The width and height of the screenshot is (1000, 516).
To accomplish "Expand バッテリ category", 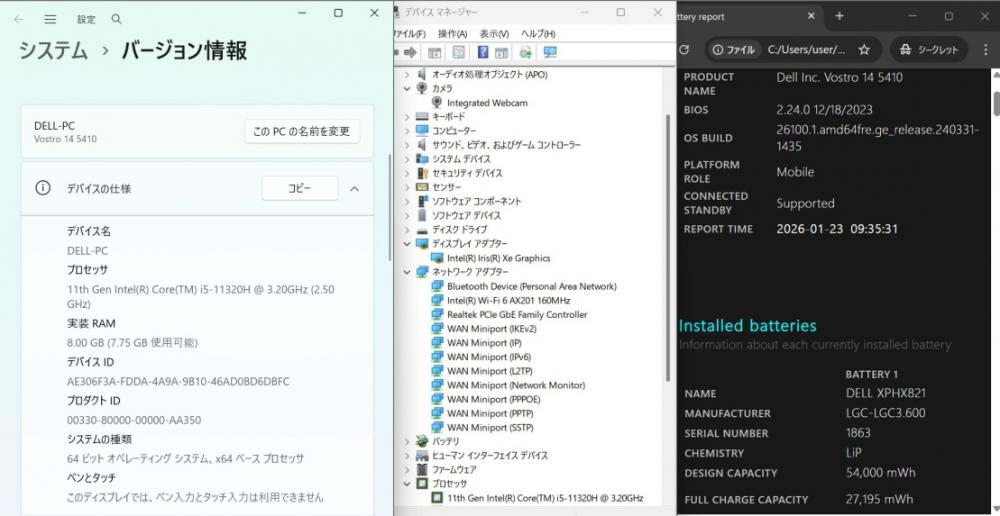I will [x=408, y=441].
